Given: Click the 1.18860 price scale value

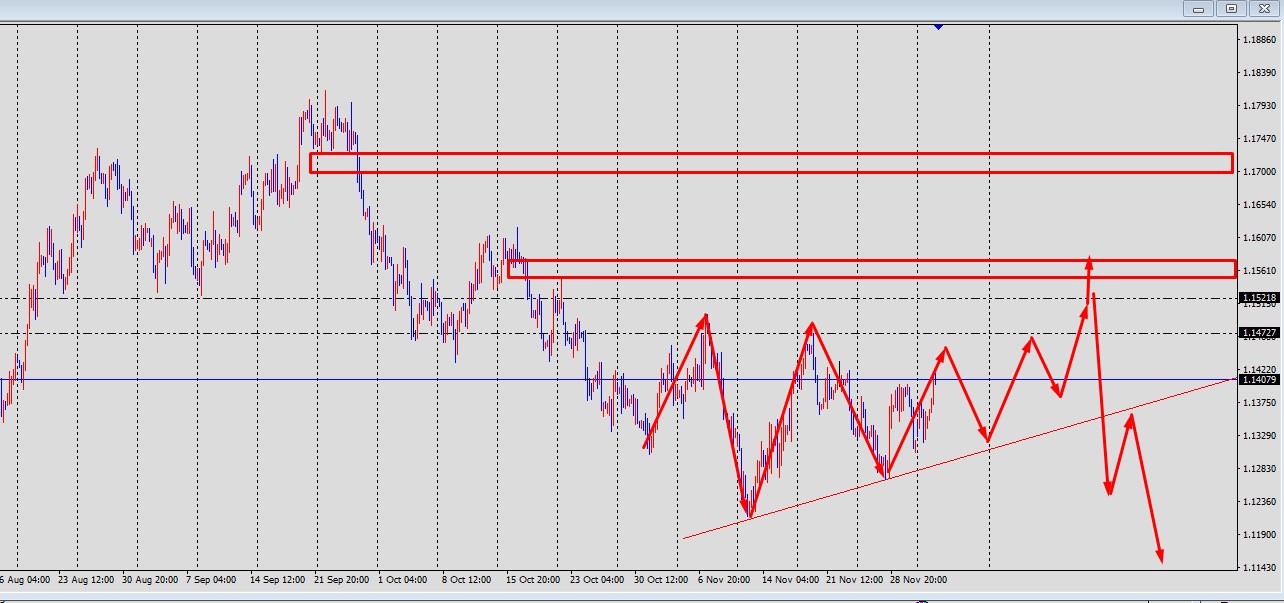Looking at the screenshot, I should click(1259, 40).
